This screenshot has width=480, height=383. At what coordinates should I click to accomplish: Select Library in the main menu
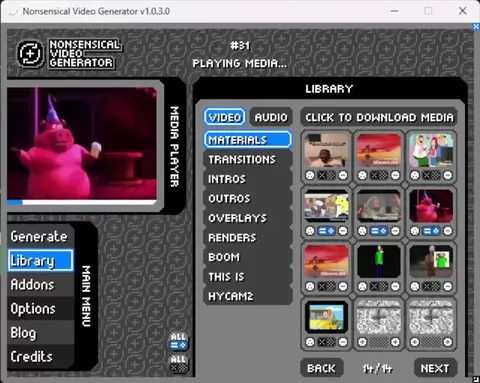pos(40,260)
